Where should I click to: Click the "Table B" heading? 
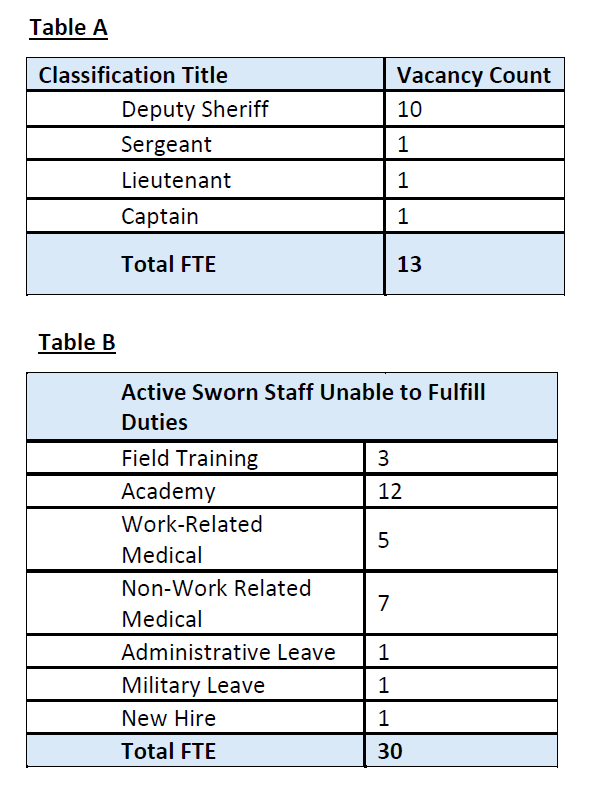point(77,343)
